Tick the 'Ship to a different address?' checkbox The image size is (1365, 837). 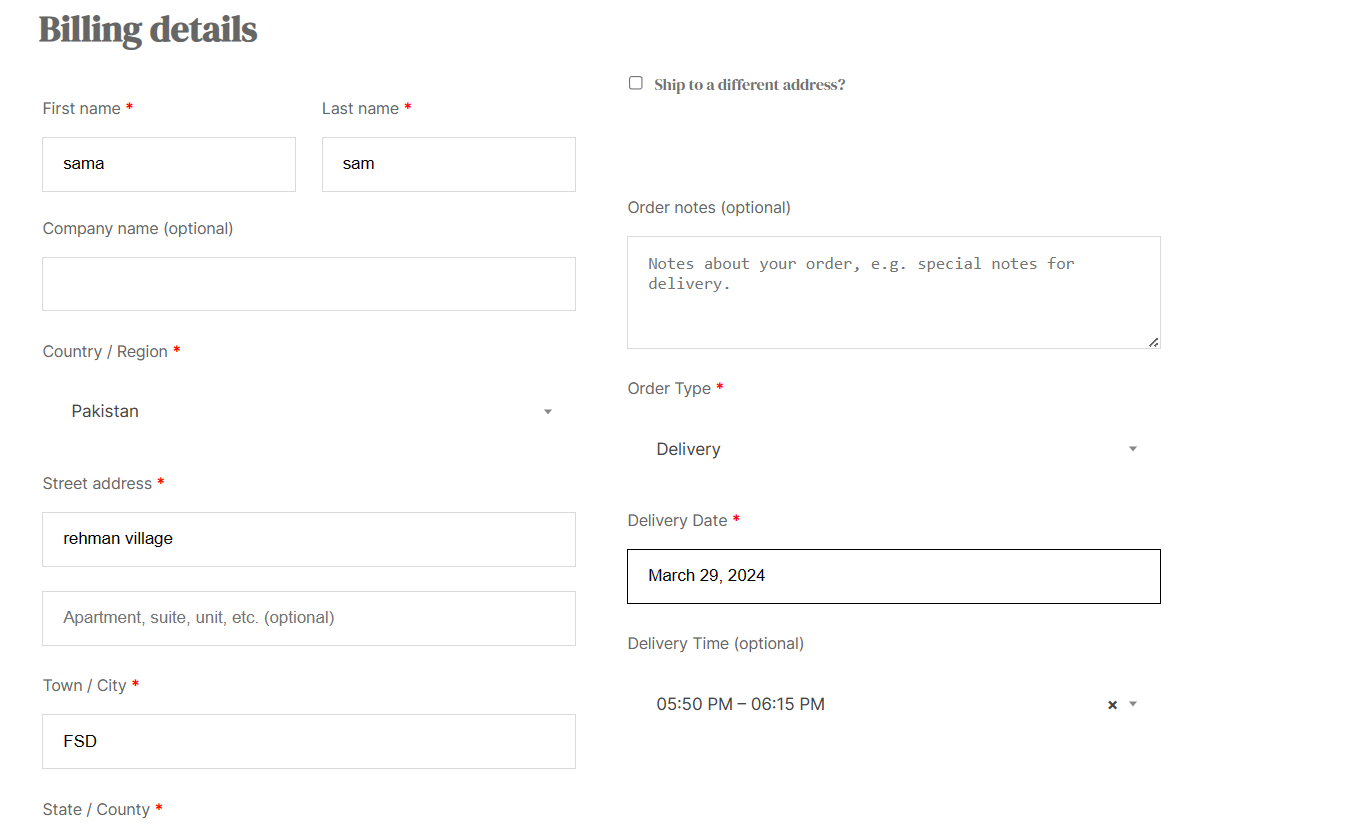(636, 83)
